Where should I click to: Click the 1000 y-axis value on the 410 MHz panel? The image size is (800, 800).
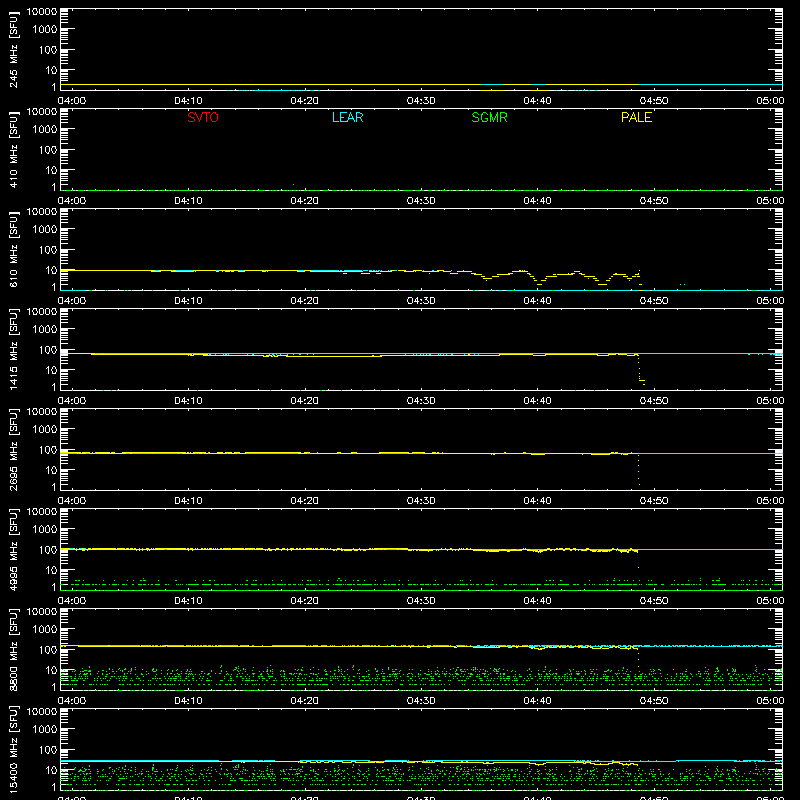[x=45, y=129]
